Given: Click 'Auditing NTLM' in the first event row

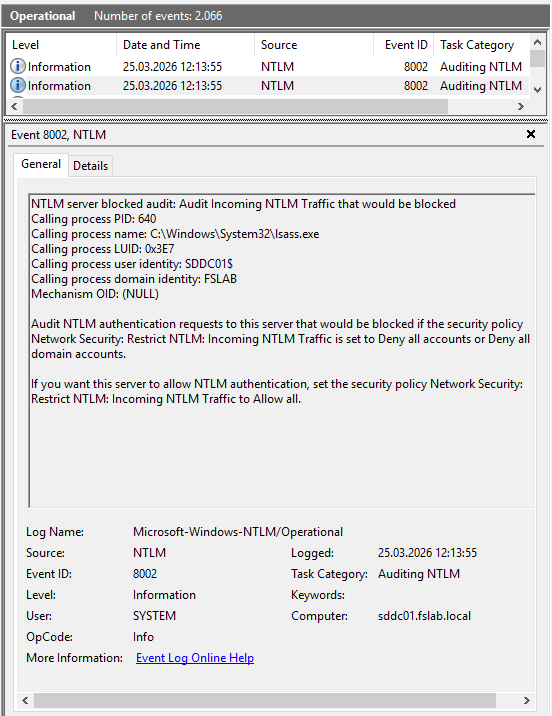Looking at the screenshot, I should click(481, 67).
